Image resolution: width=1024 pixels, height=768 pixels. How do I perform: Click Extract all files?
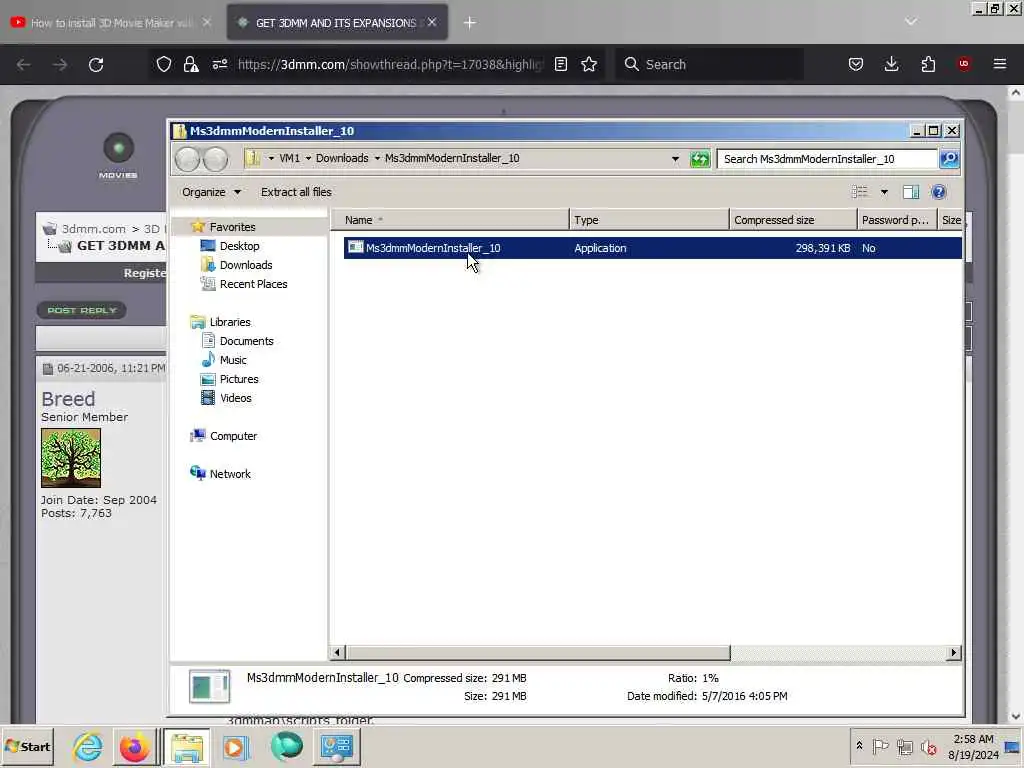(x=296, y=192)
